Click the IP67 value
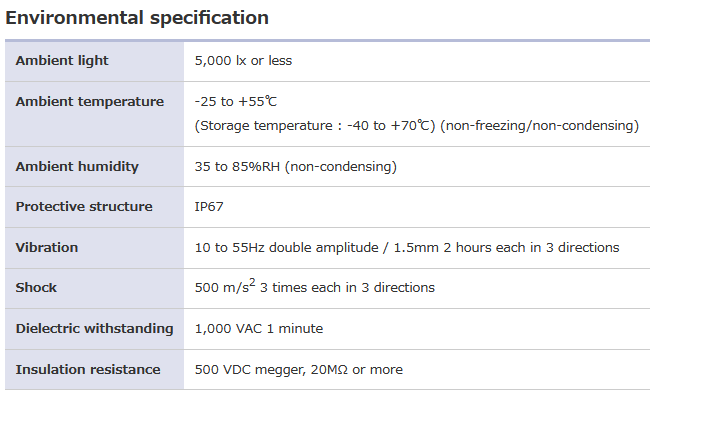Image resolution: width=726 pixels, height=432 pixels. [x=209, y=207]
